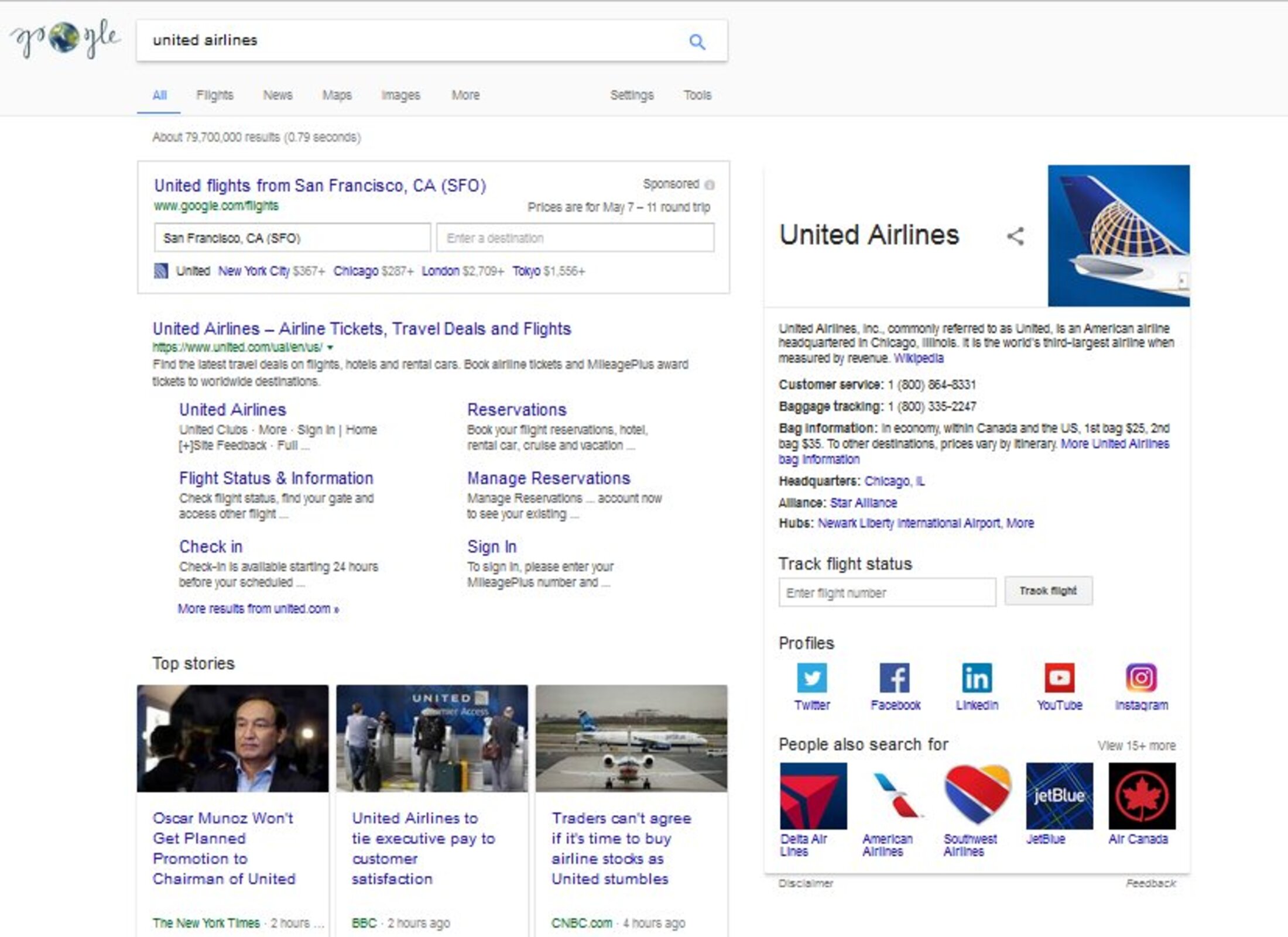Open United Airlines Facebook profile icon

click(x=895, y=678)
